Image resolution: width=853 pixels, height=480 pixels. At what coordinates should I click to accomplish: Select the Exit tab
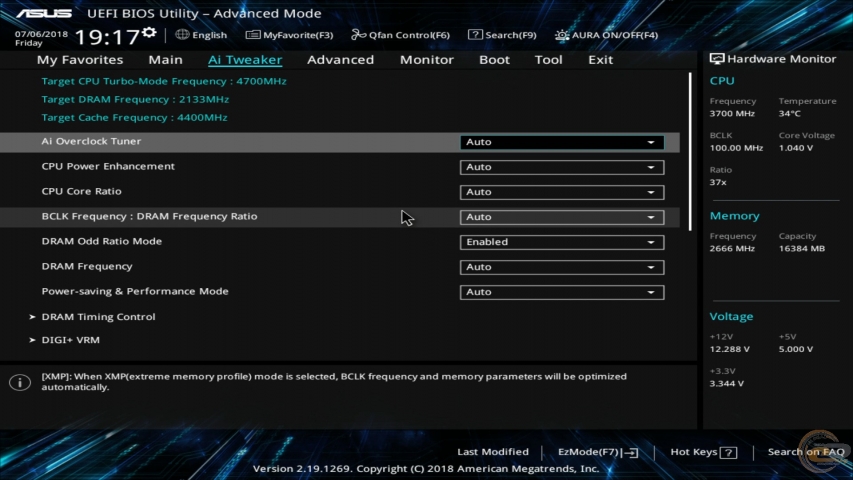[601, 60]
